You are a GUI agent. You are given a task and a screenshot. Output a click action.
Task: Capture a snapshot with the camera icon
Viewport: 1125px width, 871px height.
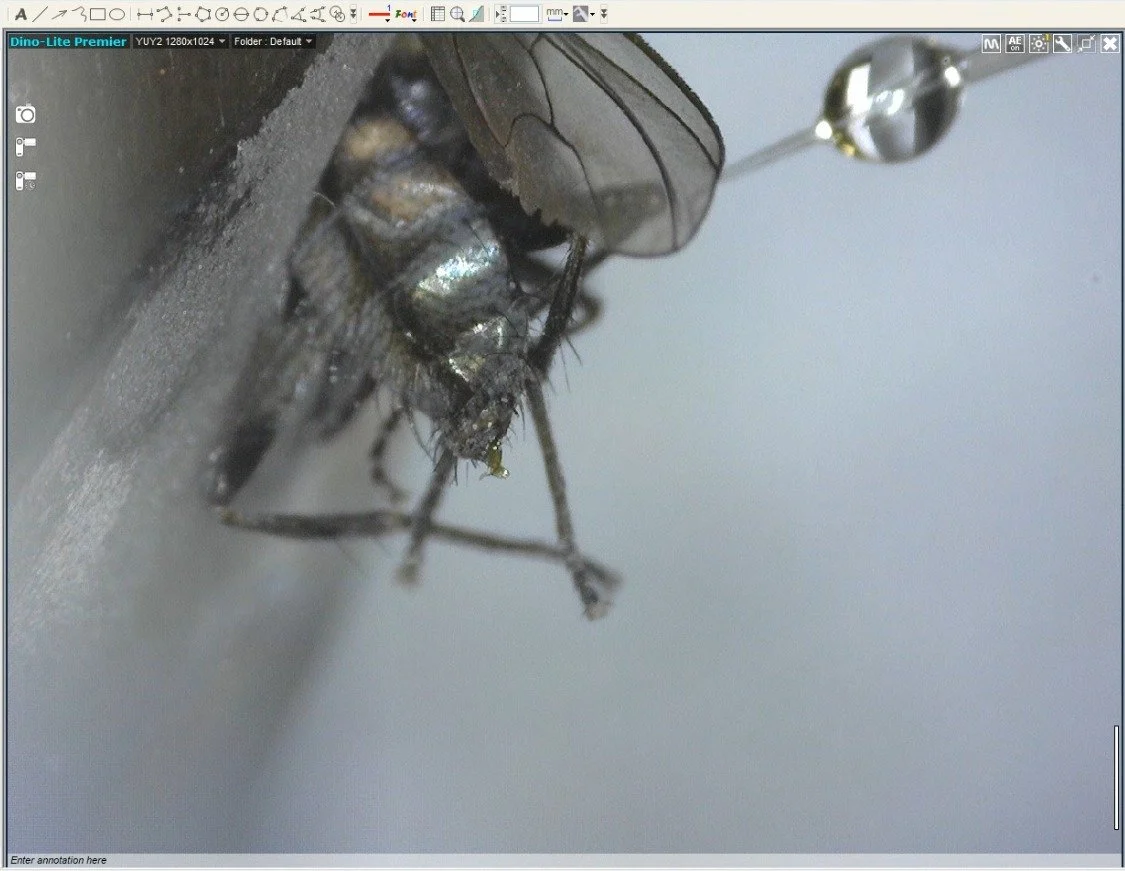pyautogui.click(x=26, y=114)
